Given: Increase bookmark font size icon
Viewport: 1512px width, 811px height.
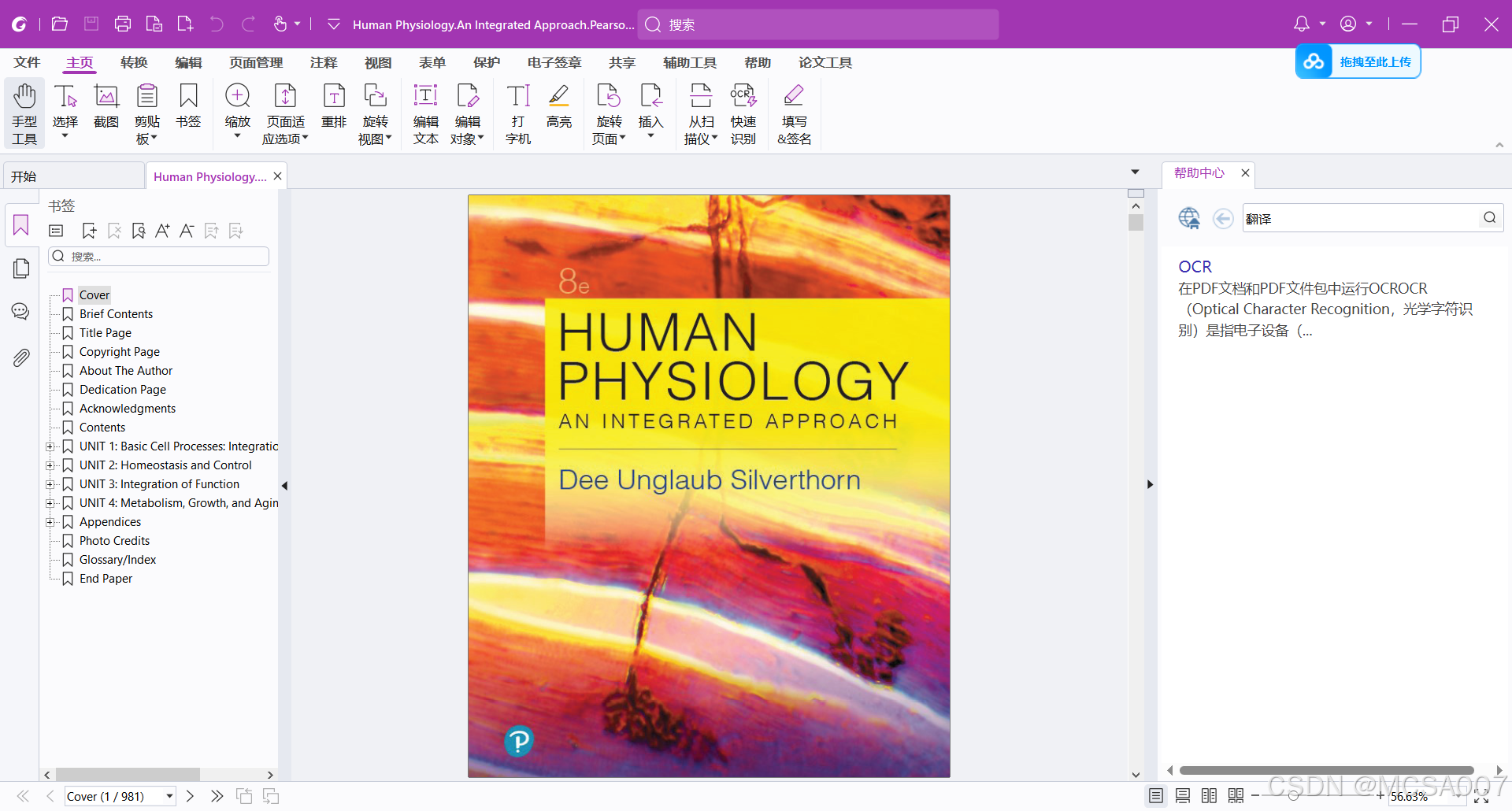Looking at the screenshot, I should [162, 231].
